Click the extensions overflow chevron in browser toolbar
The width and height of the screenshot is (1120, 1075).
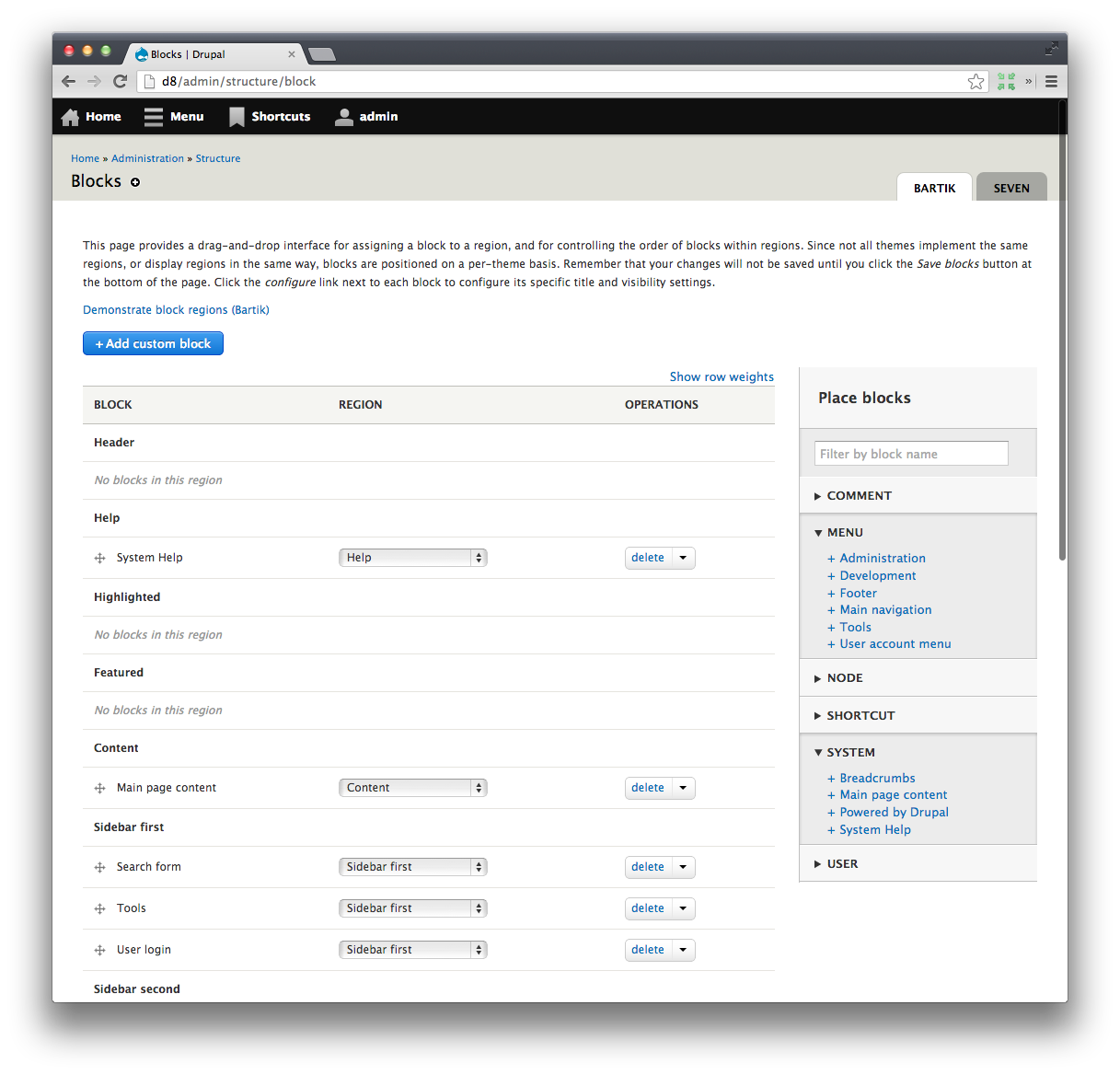click(1029, 81)
